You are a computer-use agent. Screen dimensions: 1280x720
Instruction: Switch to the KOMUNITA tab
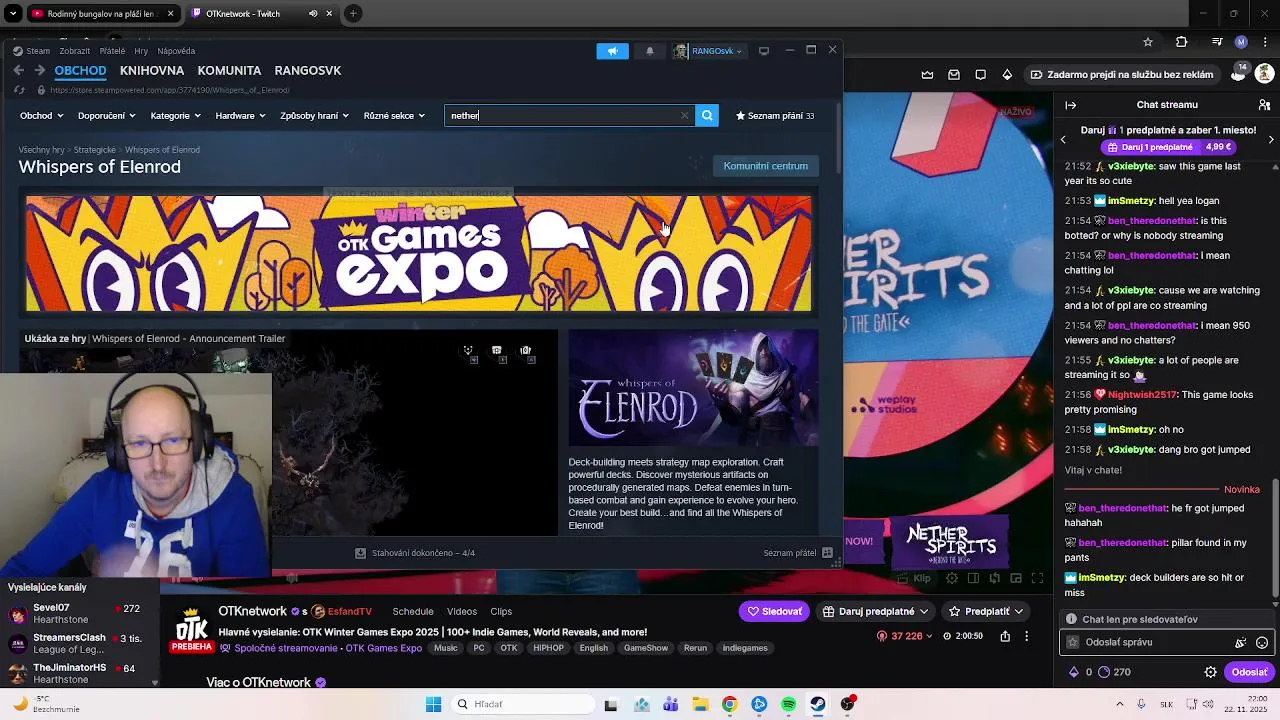[229, 70]
